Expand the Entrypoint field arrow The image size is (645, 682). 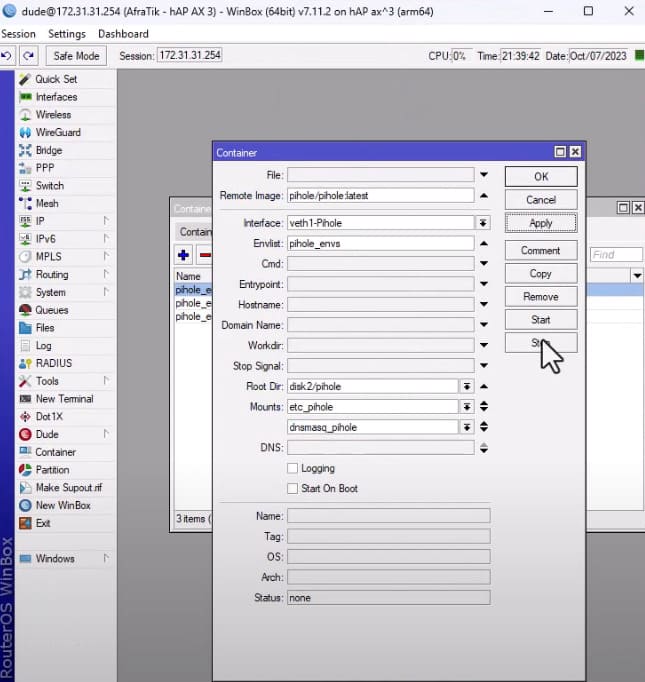[x=484, y=284]
